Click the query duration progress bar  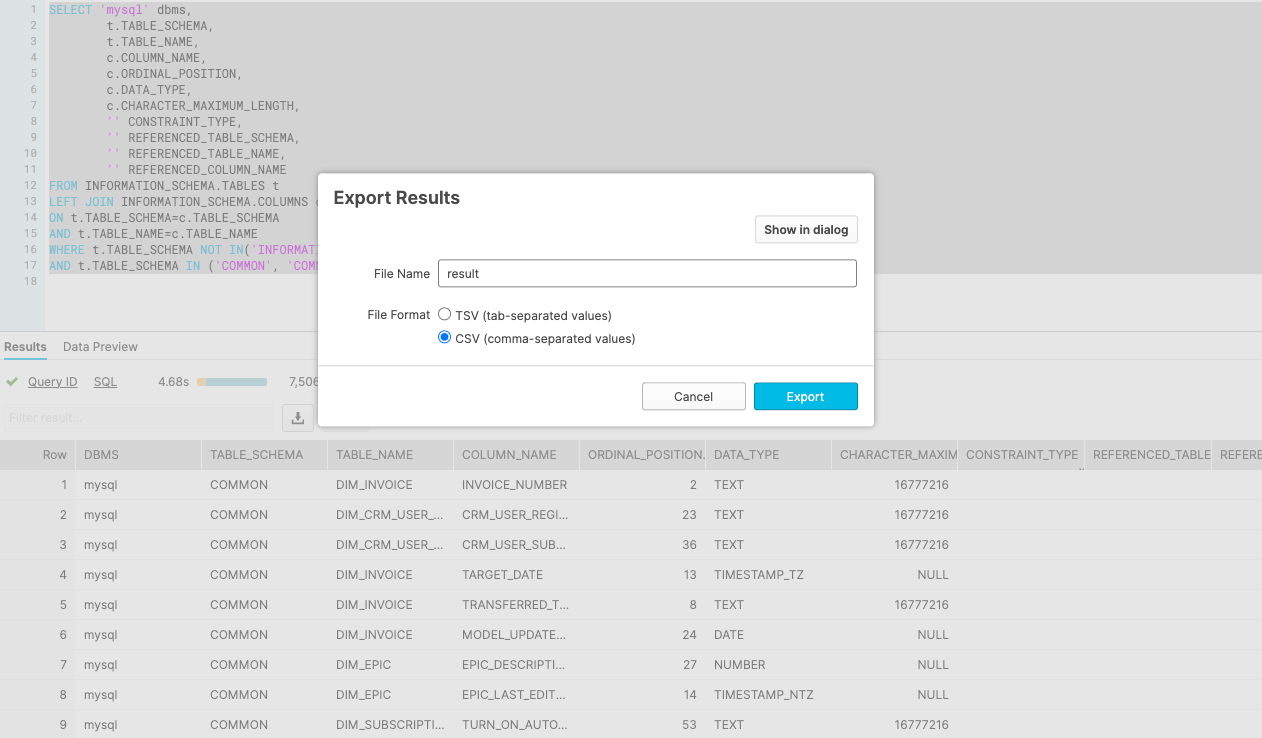pyautogui.click(x=232, y=382)
